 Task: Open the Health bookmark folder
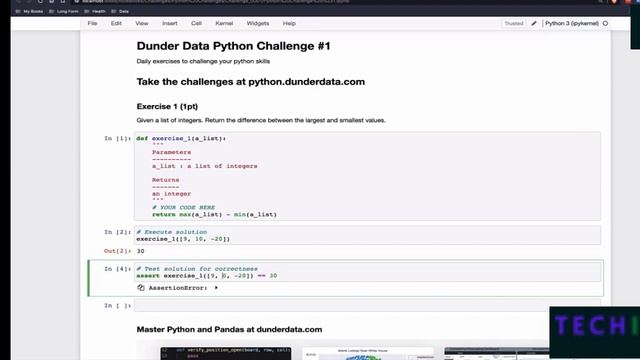95,11
